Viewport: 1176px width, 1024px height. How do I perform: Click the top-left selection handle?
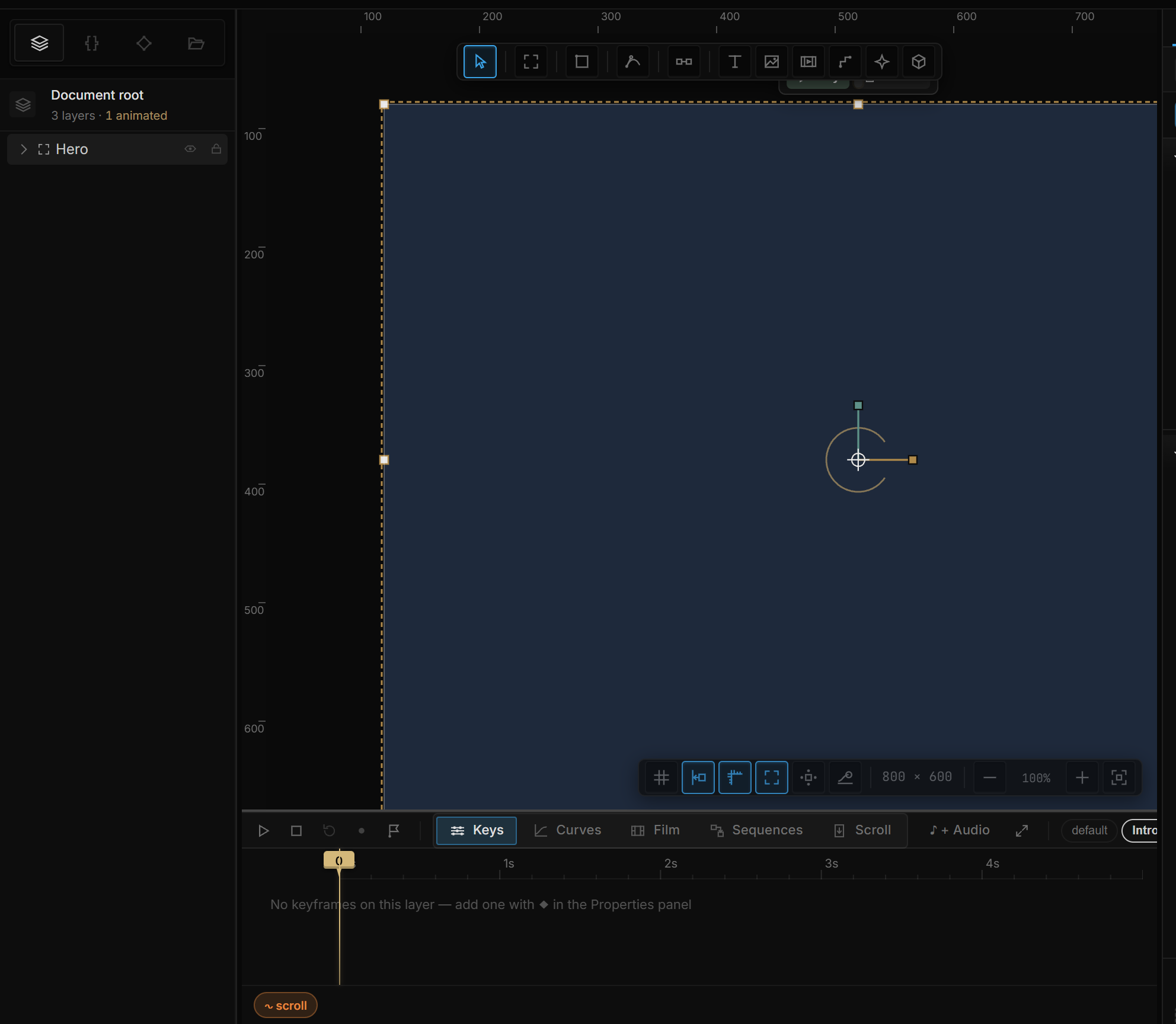384,104
